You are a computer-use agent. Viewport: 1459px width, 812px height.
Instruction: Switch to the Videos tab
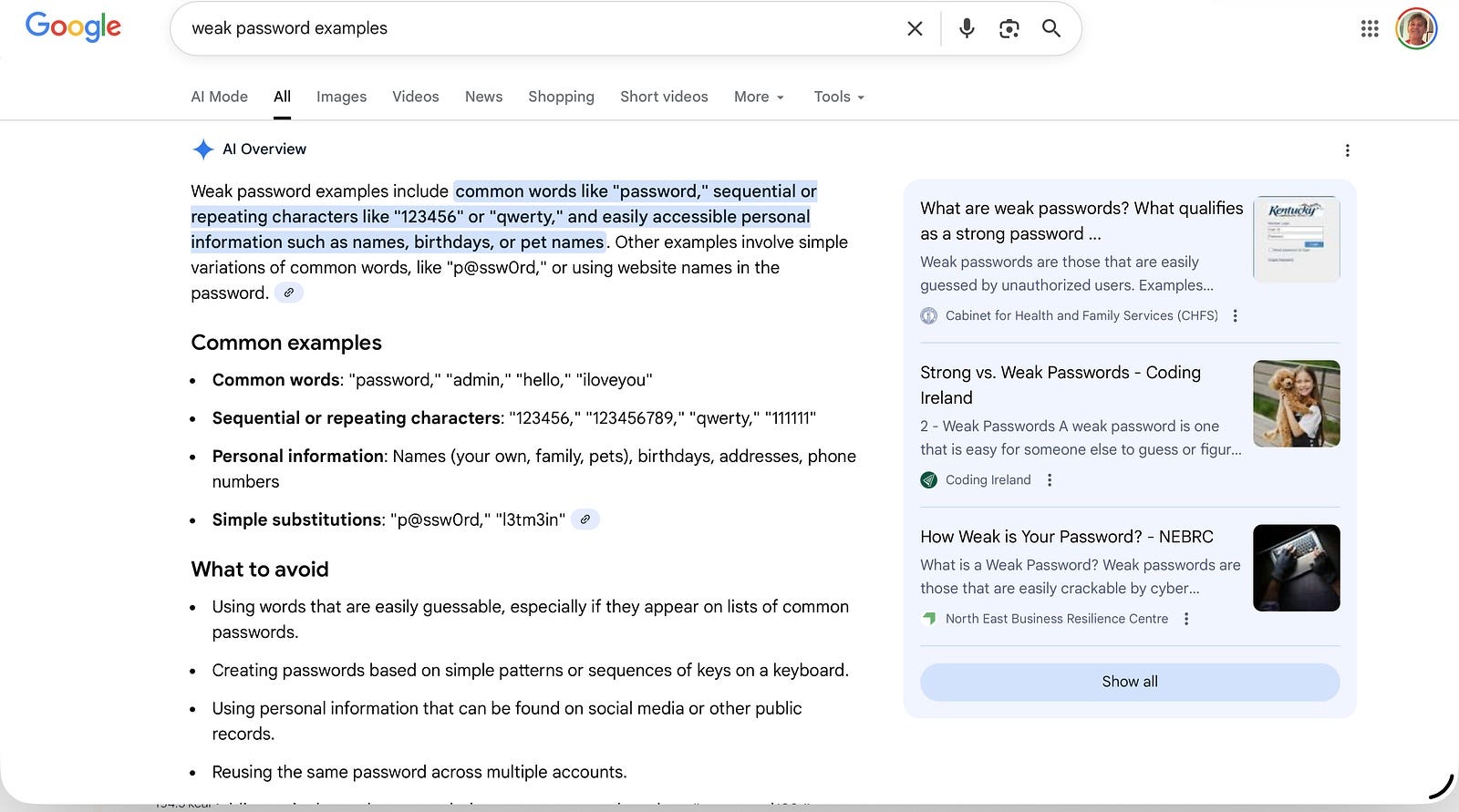(415, 97)
